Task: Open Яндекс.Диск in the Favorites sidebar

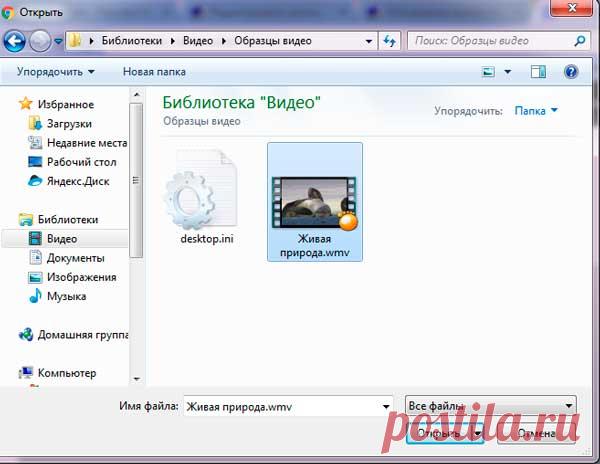Action: click(78, 181)
